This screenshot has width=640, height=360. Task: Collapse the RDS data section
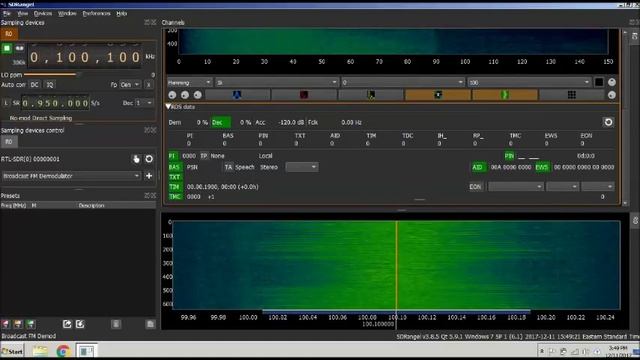(x=168, y=107)
